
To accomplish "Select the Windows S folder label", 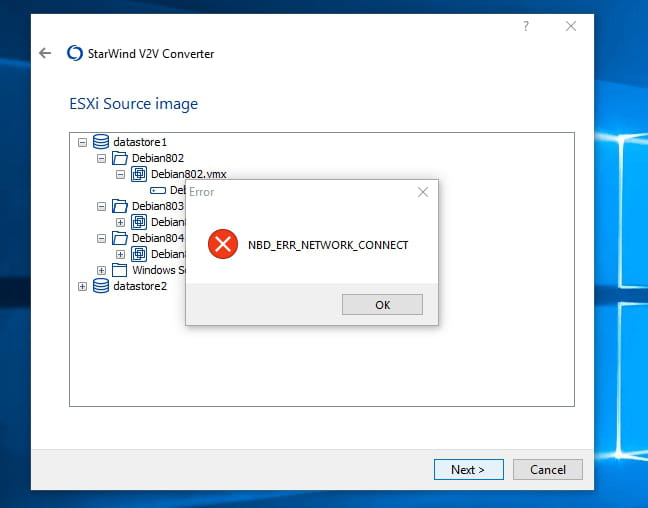I will tap(159, 270).
